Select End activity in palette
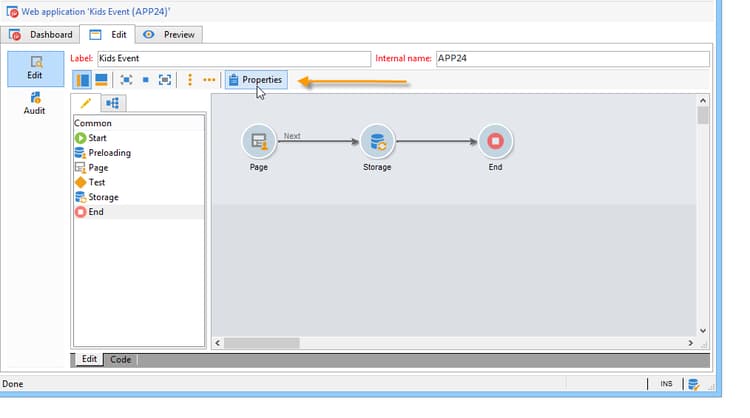 pyautogui.click(x=139, y=212)
